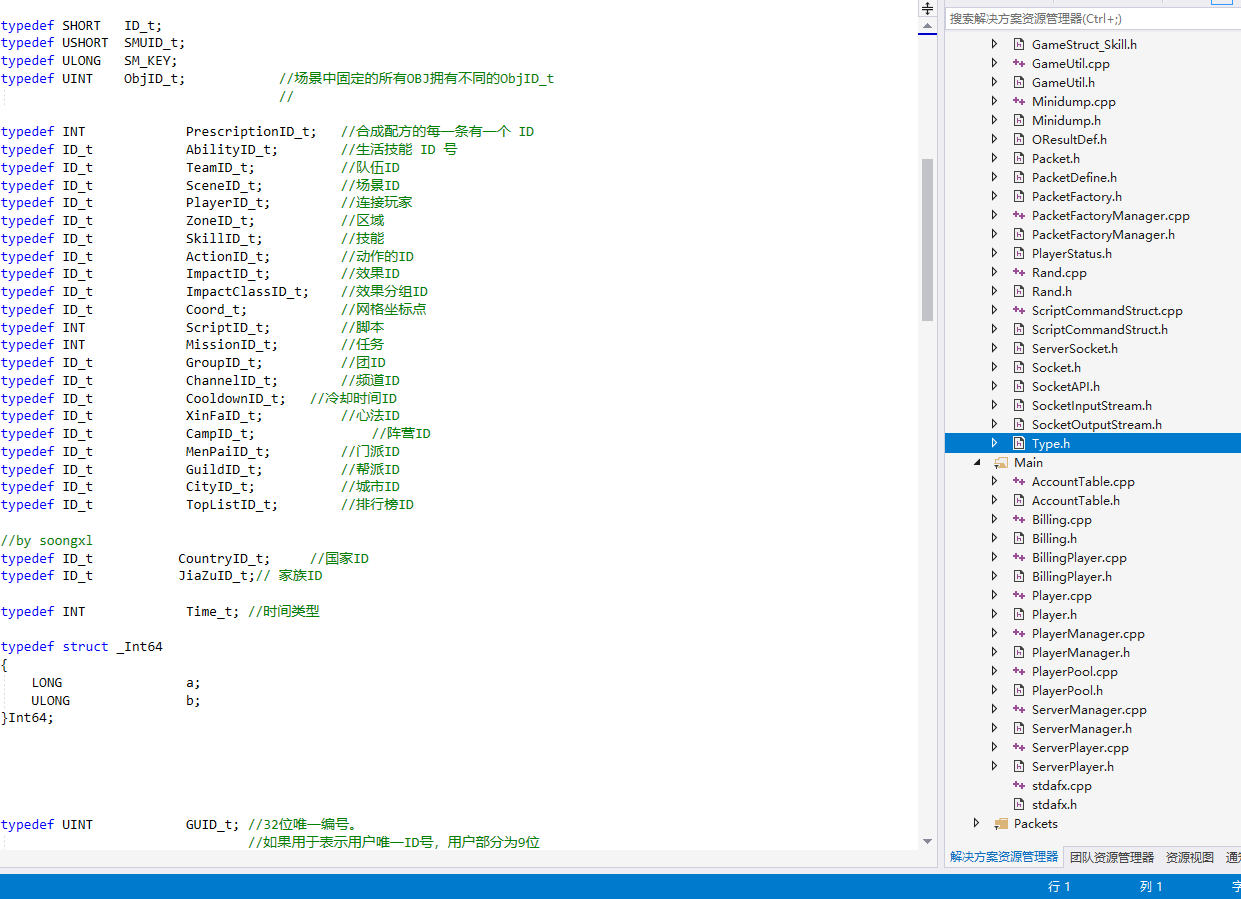
Task: Click the Packets filter folder icon
Action: (1001, 823)
